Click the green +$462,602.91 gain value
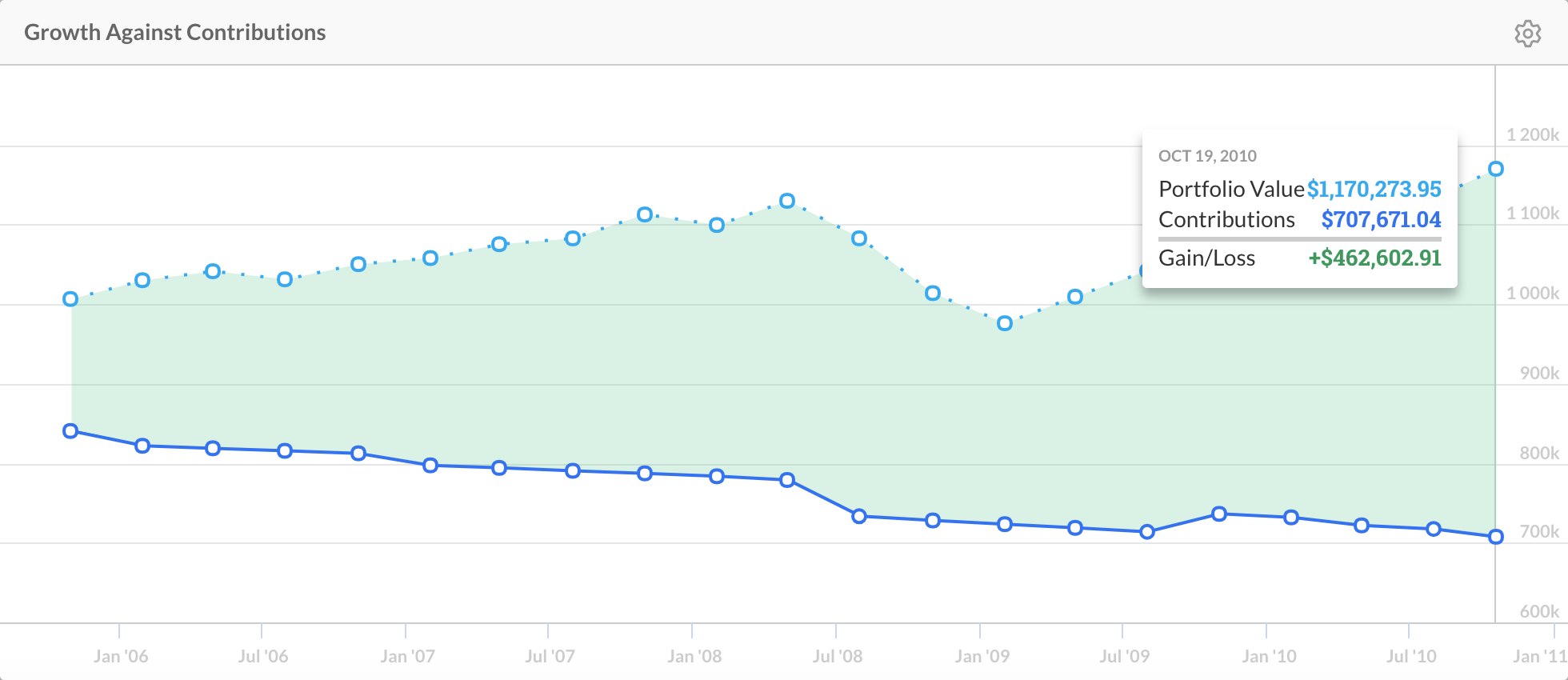The image size is (1568, 680). [1375, 258]
